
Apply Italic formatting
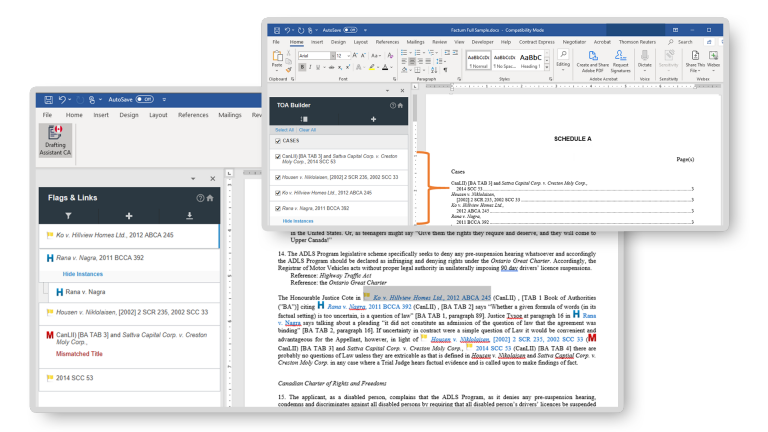point(310,67)
